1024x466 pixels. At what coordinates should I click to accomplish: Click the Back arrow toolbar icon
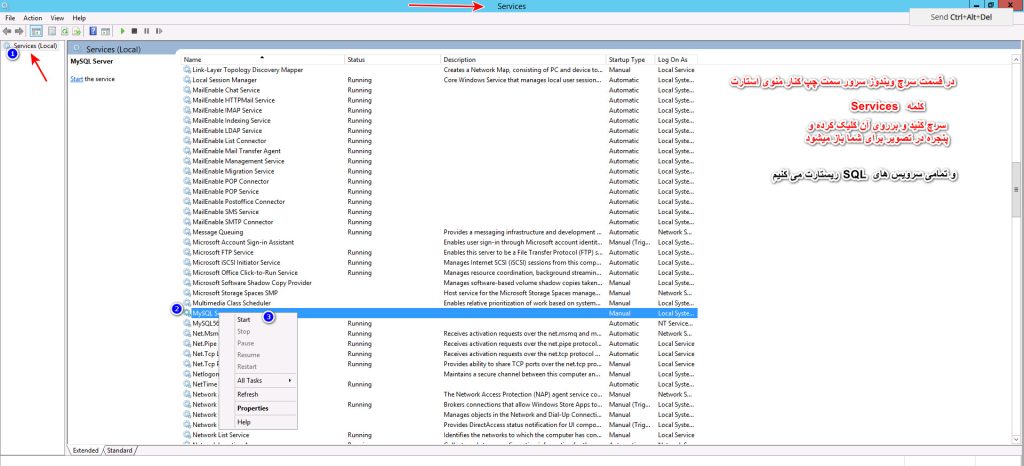pyautogui.click(x=7, y=31)
